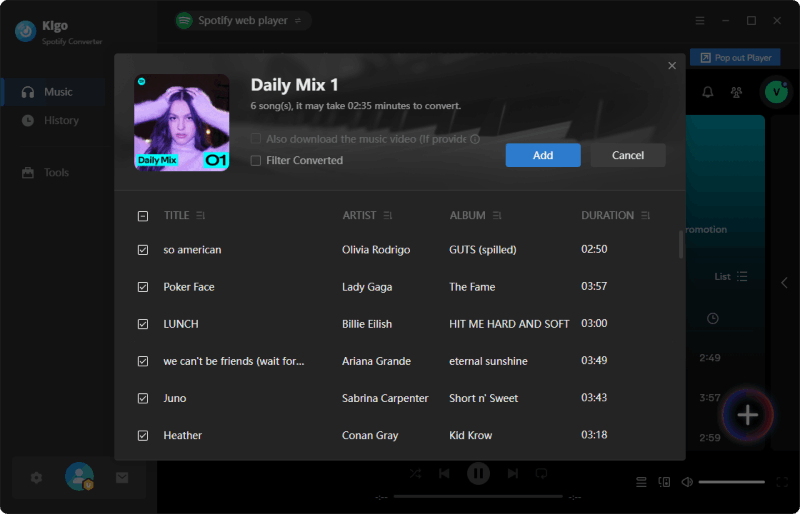This screenshot has width=800, height=514.
Task: Skip to next track
Action: pos(513,474)
